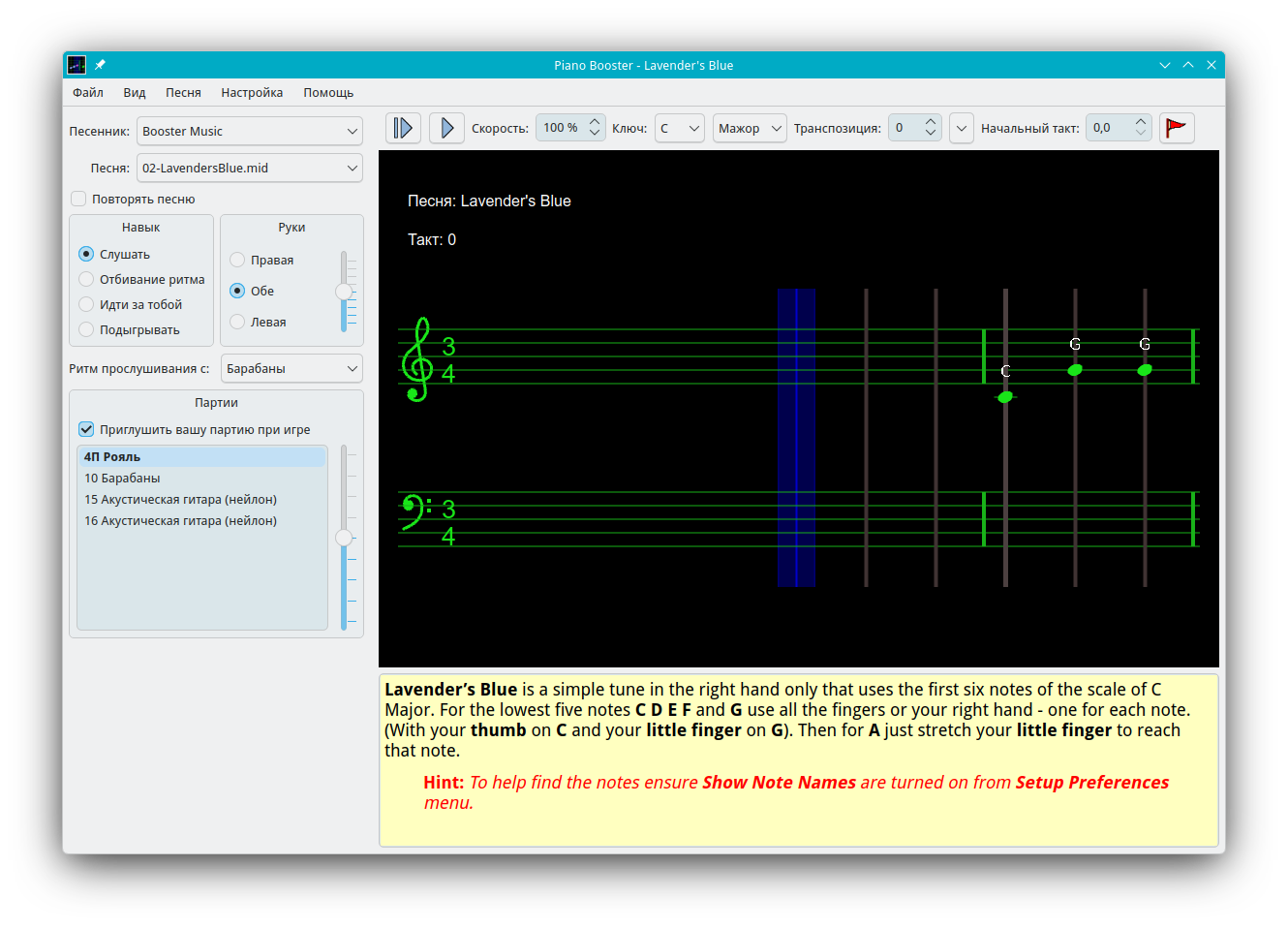
Task: Enable the Повторять песню checkbox
Action: click(79, 199)
